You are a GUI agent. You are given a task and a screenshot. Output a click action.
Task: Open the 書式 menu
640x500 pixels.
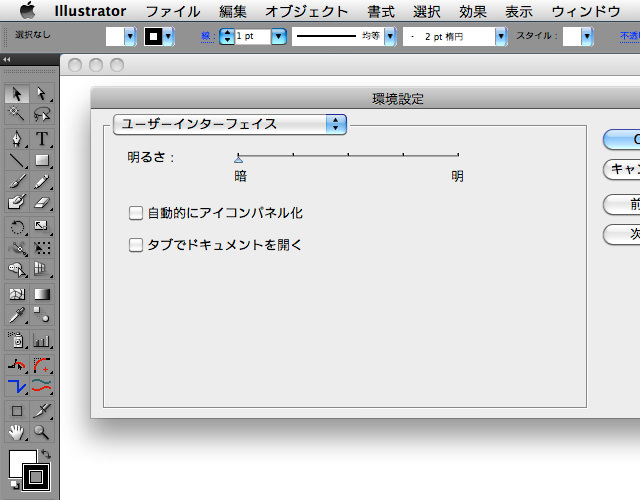pos(381,11)
